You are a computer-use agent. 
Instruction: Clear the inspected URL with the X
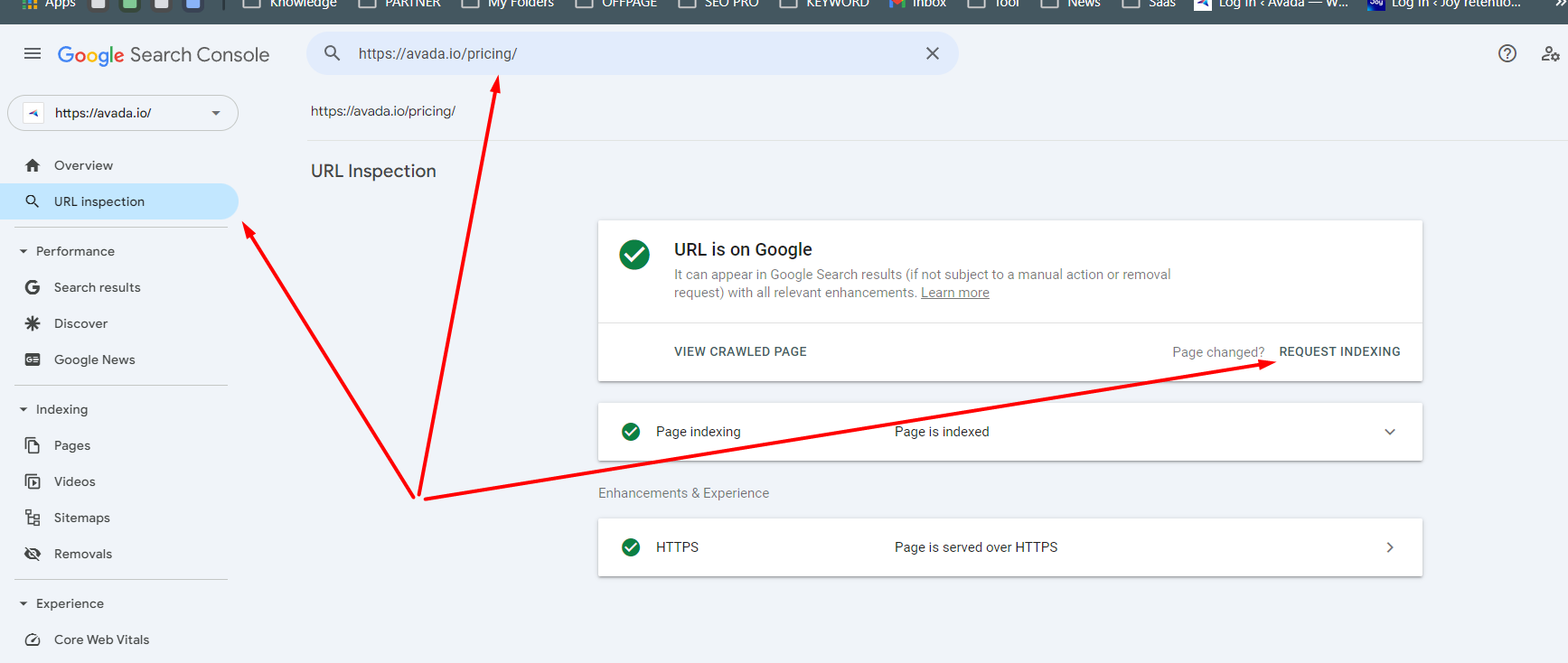click(933, 53)
